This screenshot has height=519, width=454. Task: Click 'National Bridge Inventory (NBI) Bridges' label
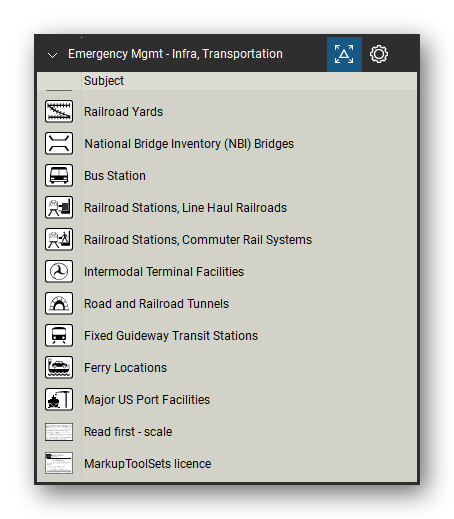click(189, 144)
